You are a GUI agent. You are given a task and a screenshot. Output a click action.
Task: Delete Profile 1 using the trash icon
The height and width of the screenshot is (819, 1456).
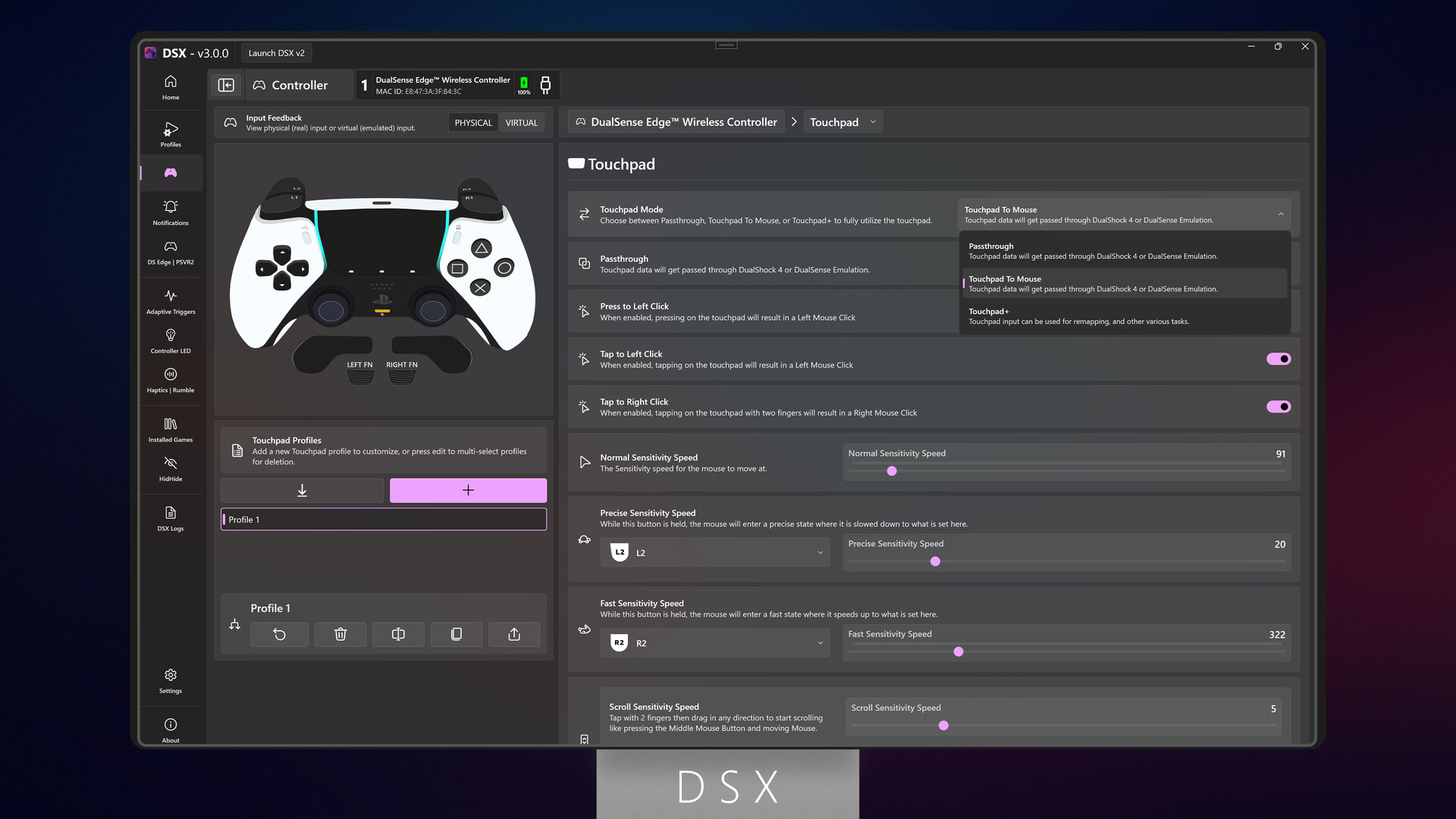(x=340, y=634)
